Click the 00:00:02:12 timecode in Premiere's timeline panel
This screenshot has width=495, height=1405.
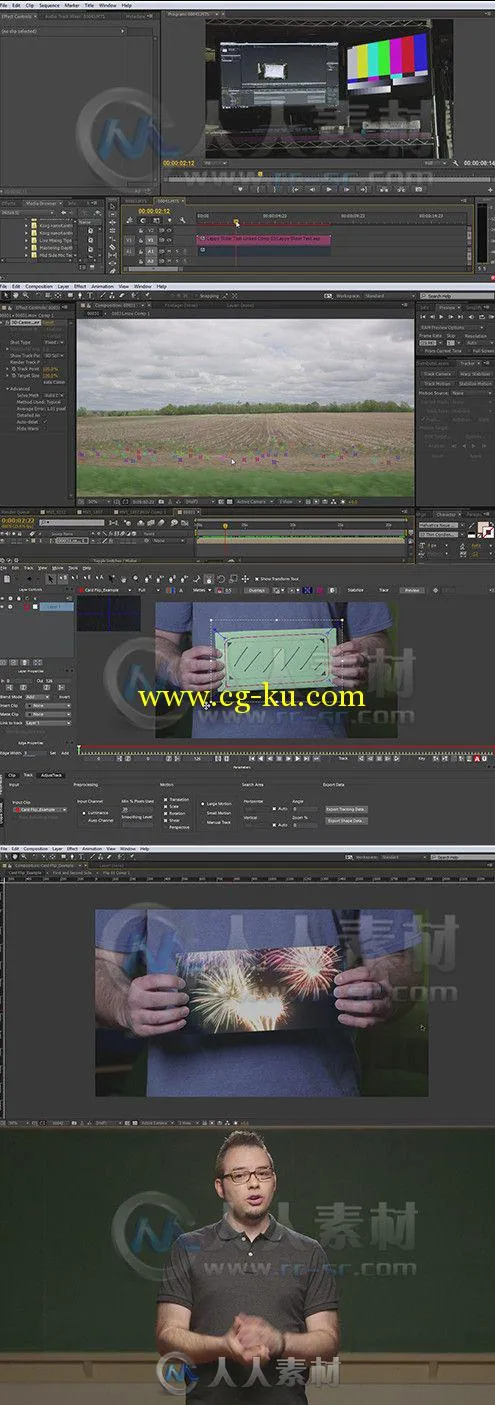(x=153, y=211)
